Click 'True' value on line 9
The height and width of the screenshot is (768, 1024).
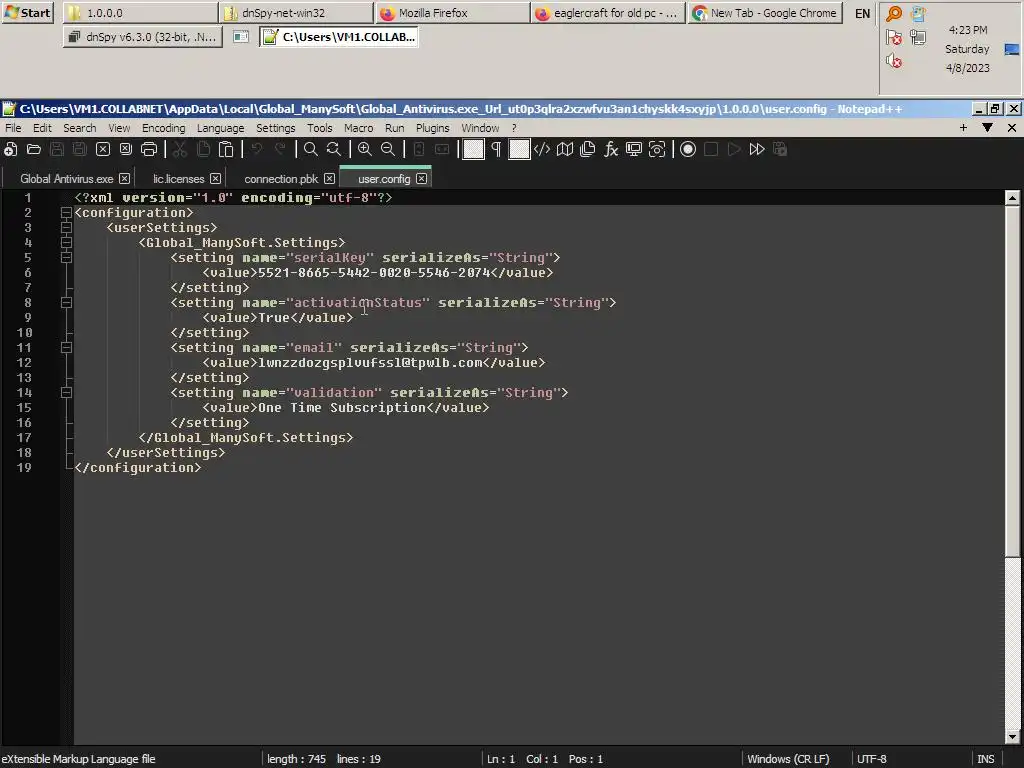[x=274, y=318]
